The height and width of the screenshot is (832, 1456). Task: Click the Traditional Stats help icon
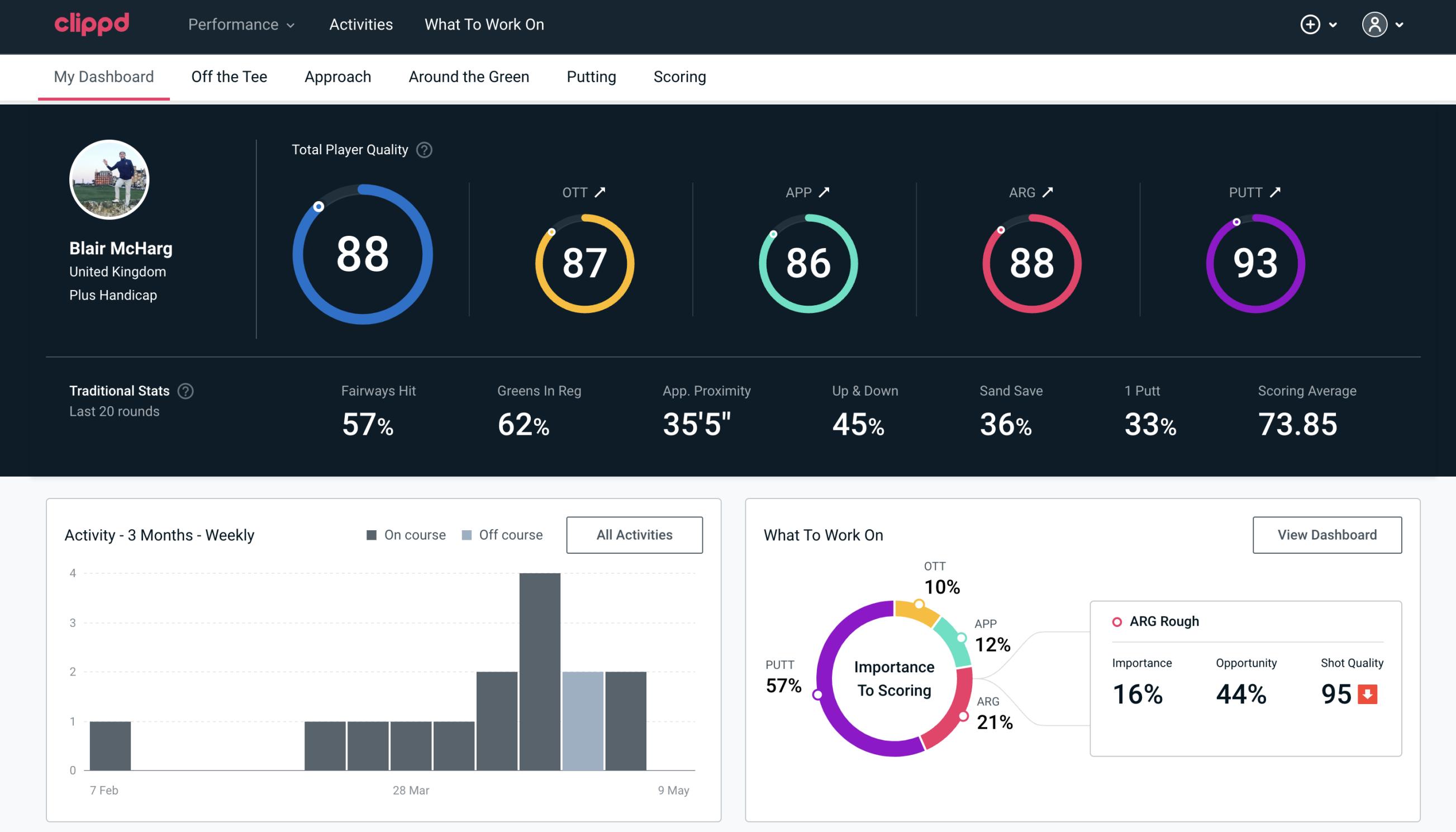(x=185, y=391)
